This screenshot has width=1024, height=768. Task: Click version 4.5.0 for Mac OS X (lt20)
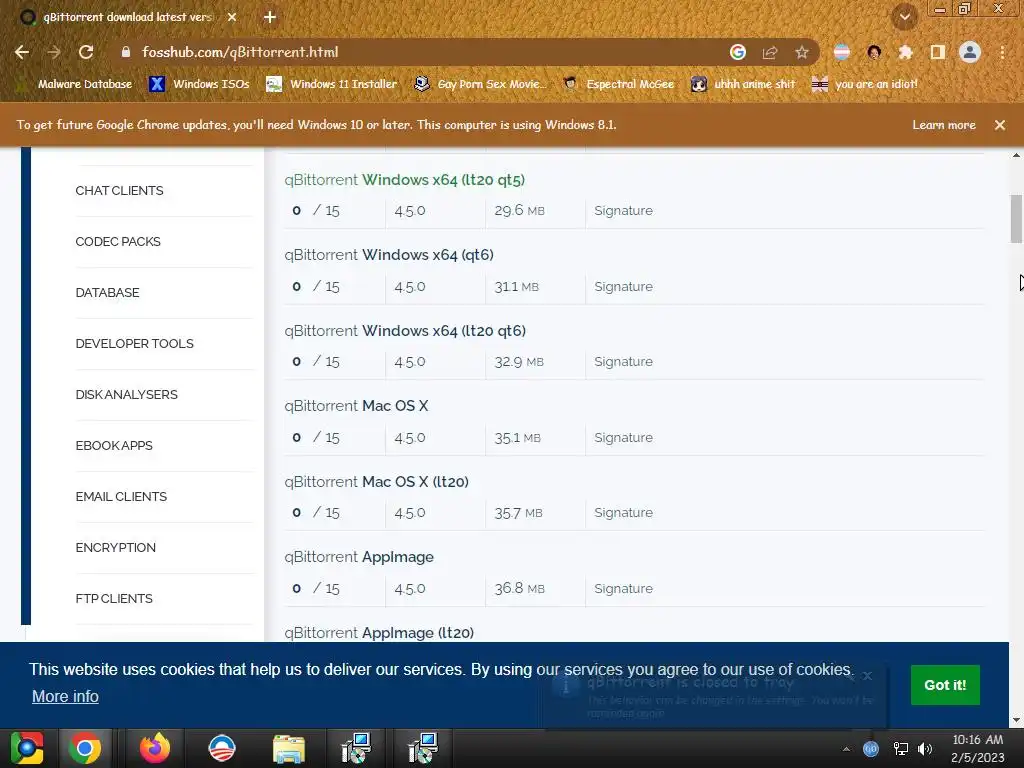pyautogui.click(x=409, y=513)
